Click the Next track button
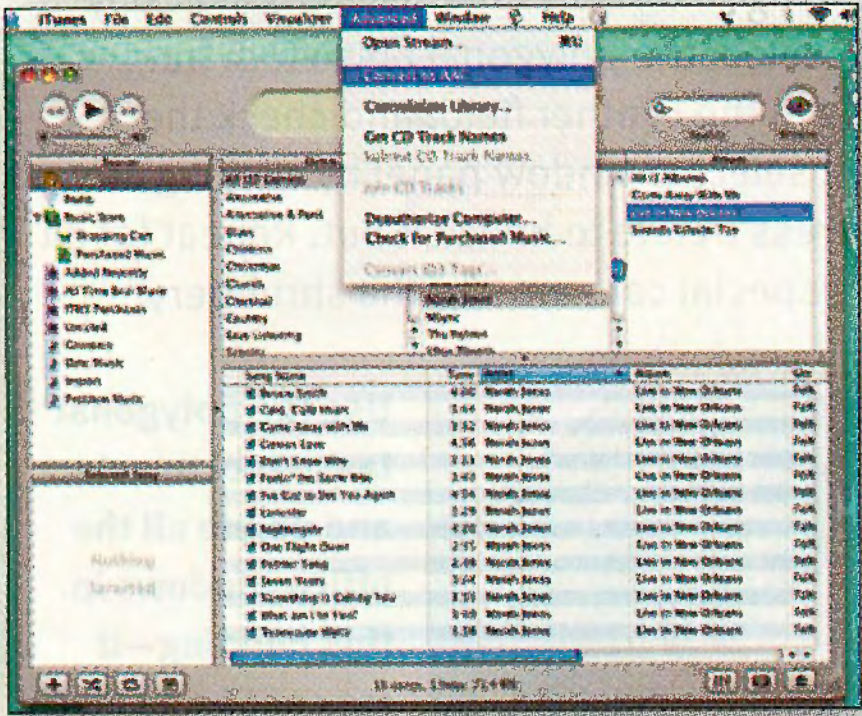Screen dimensions: 862x716 [x=128, y=112]
